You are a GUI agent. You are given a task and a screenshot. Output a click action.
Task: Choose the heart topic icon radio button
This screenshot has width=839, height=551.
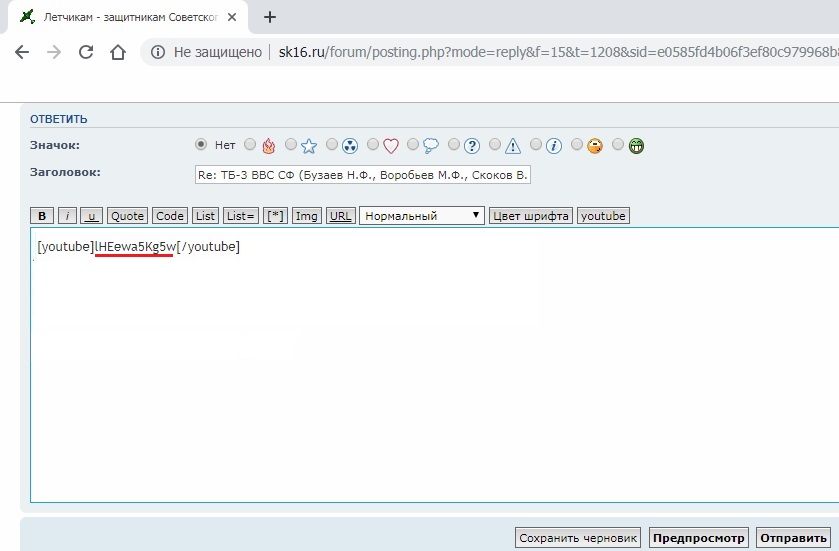[x=373, y=145]
